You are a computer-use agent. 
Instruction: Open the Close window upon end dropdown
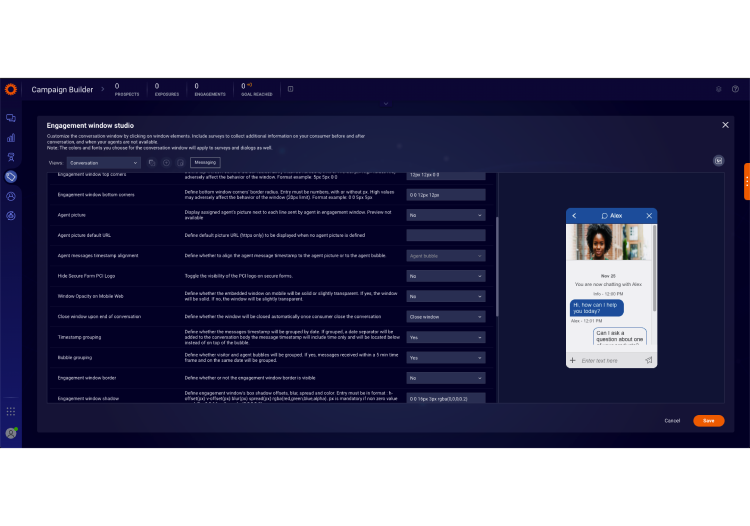click(446, 317)
